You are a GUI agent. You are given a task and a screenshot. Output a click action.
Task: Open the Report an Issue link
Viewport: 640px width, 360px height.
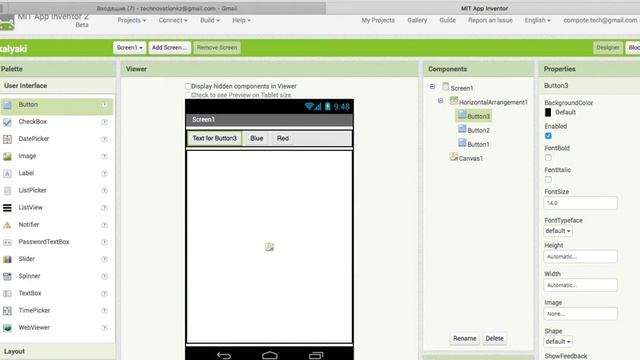490,20
